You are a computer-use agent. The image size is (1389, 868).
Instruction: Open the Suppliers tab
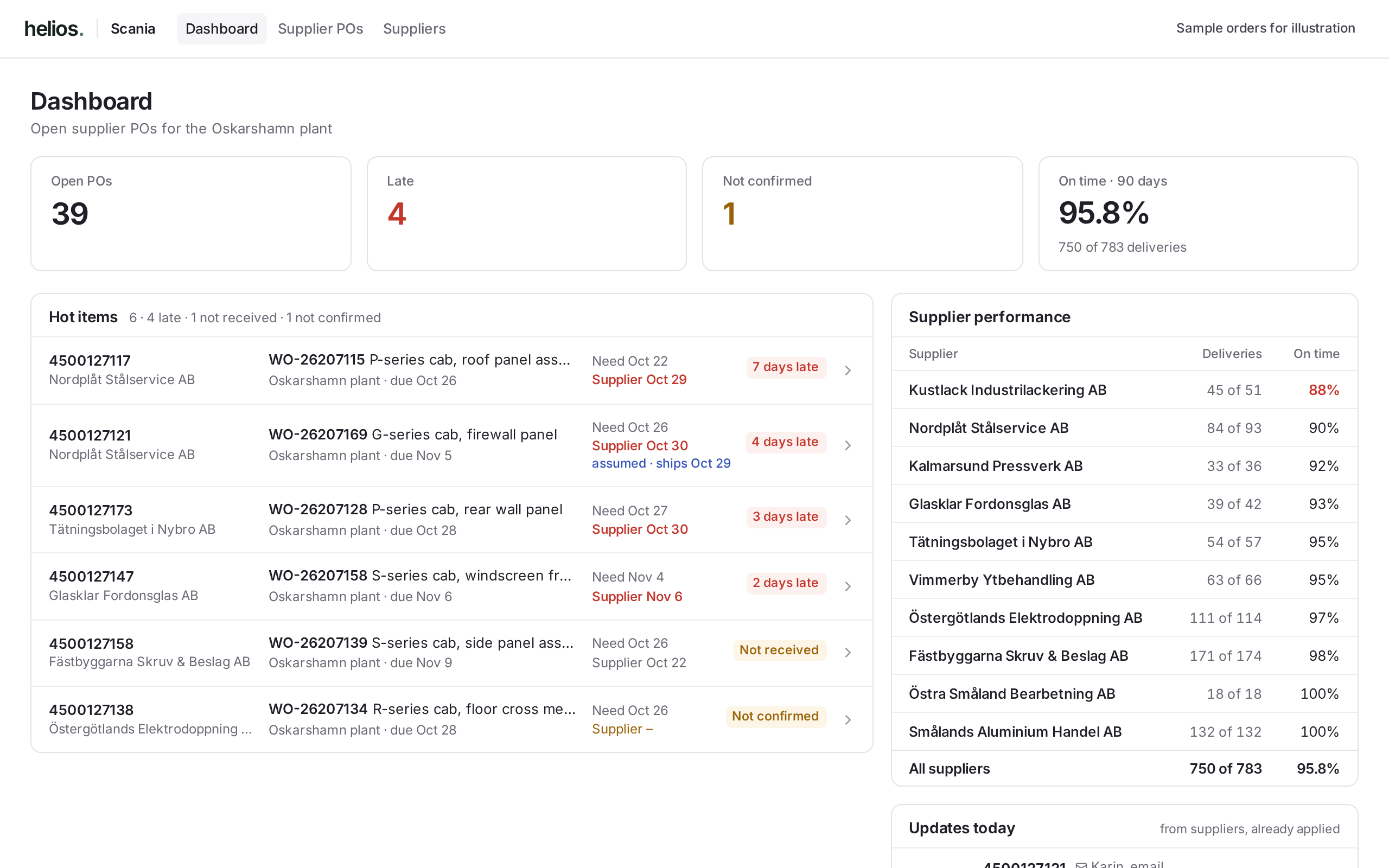click(414, 28)
